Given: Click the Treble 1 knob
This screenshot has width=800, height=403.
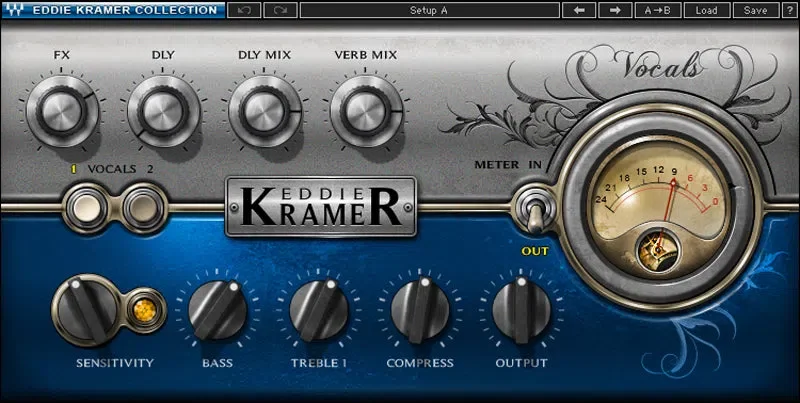Looking at the screenshot, I should click(319, 310).
